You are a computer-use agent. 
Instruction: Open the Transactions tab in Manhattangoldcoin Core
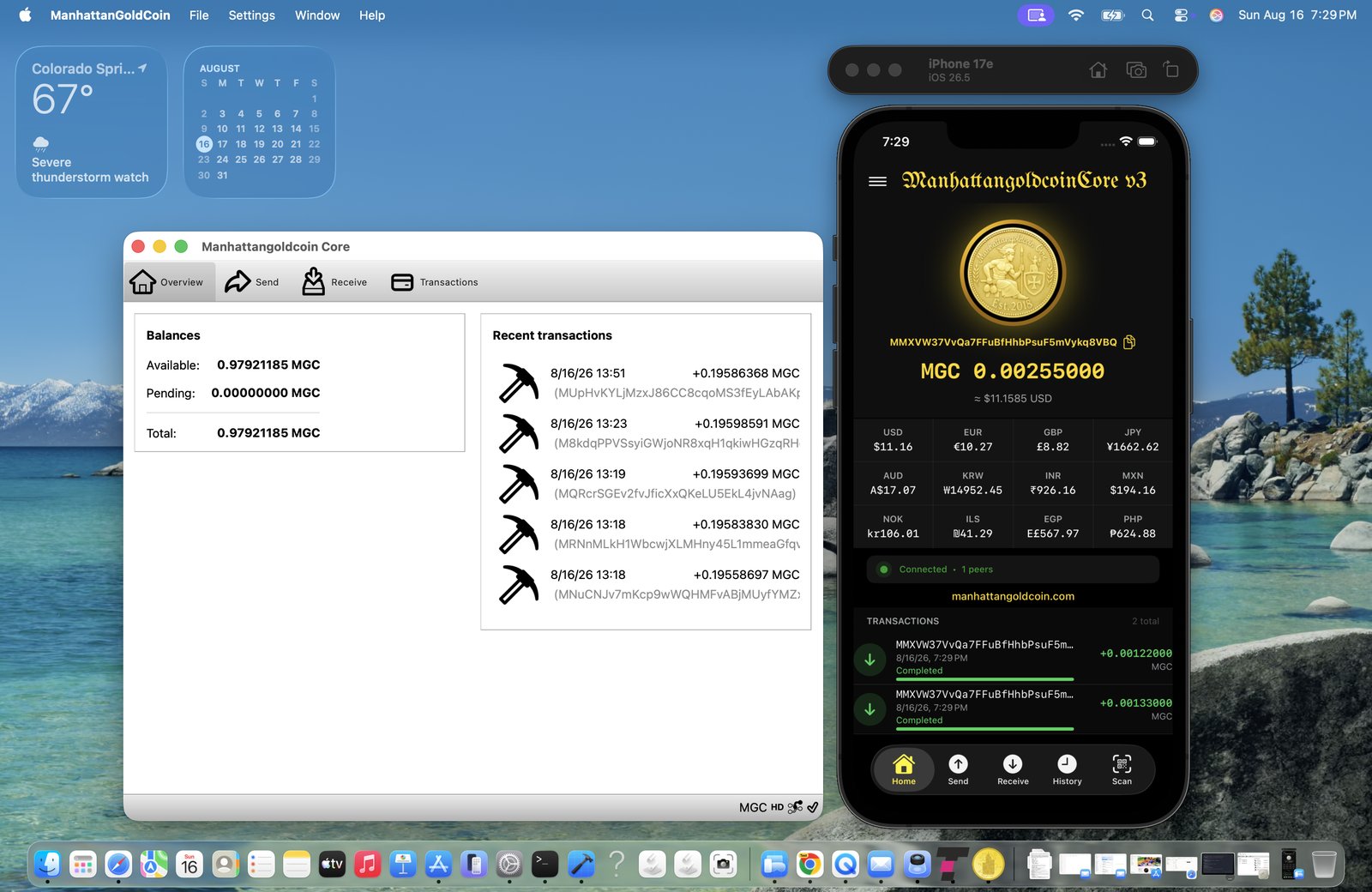pos(435,282)
